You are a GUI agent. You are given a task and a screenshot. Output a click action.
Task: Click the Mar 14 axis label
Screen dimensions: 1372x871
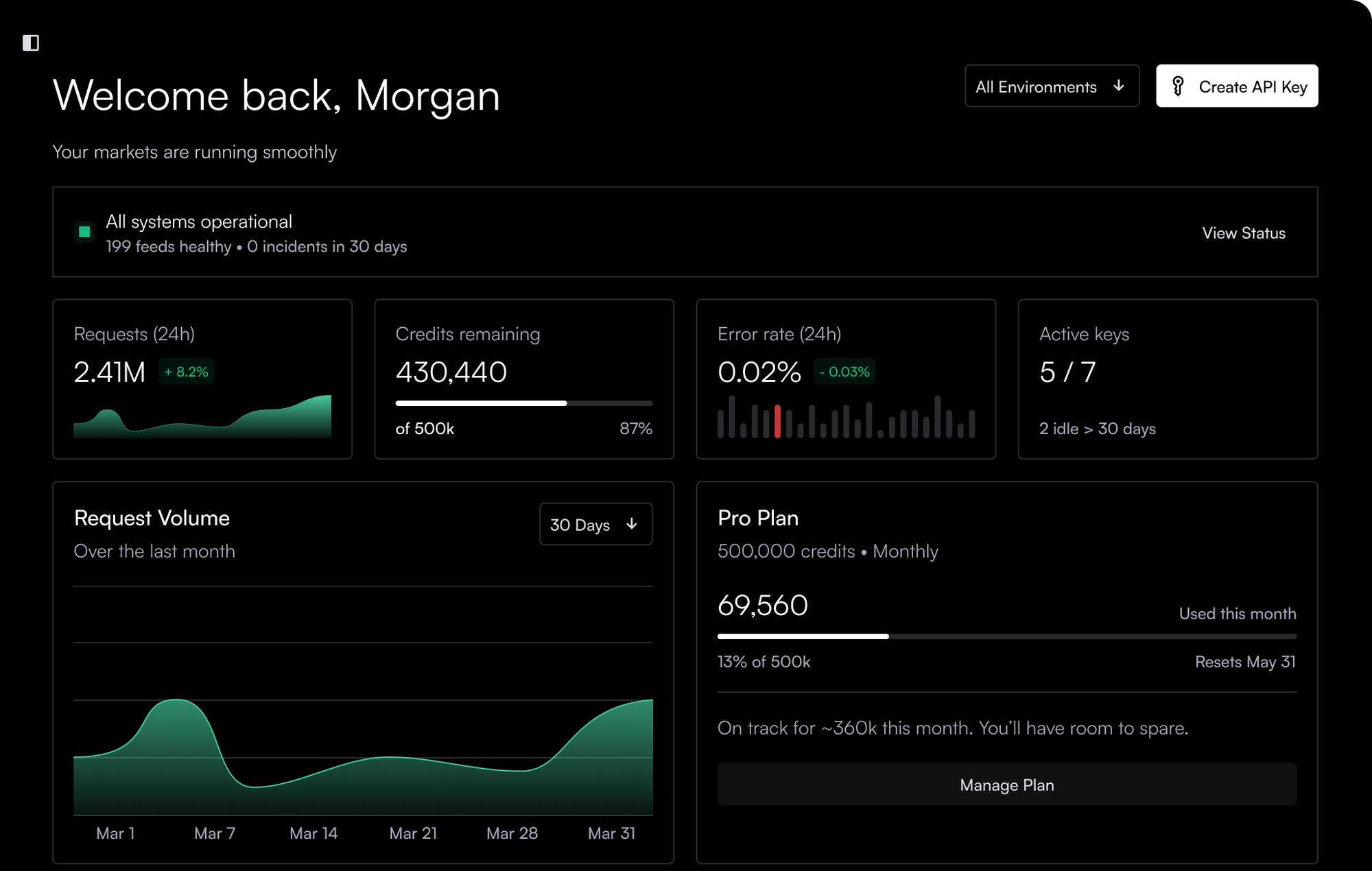pyautogui.click(x=314, y=833)
